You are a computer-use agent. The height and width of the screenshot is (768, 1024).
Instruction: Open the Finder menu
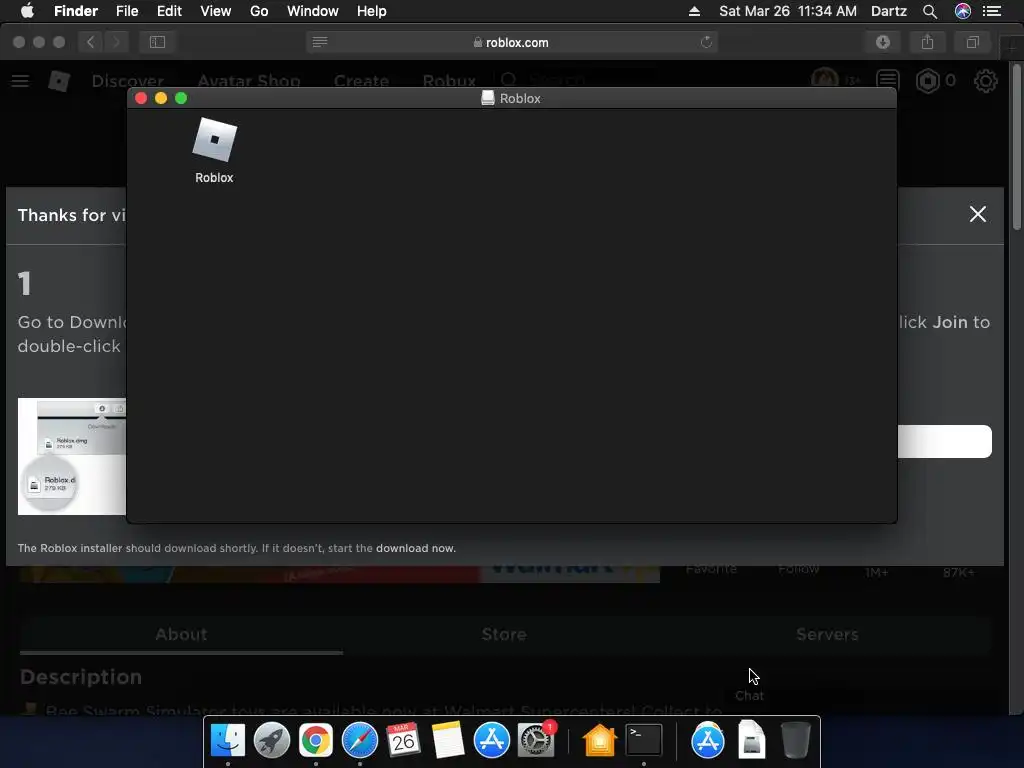(x=76, y=11)
